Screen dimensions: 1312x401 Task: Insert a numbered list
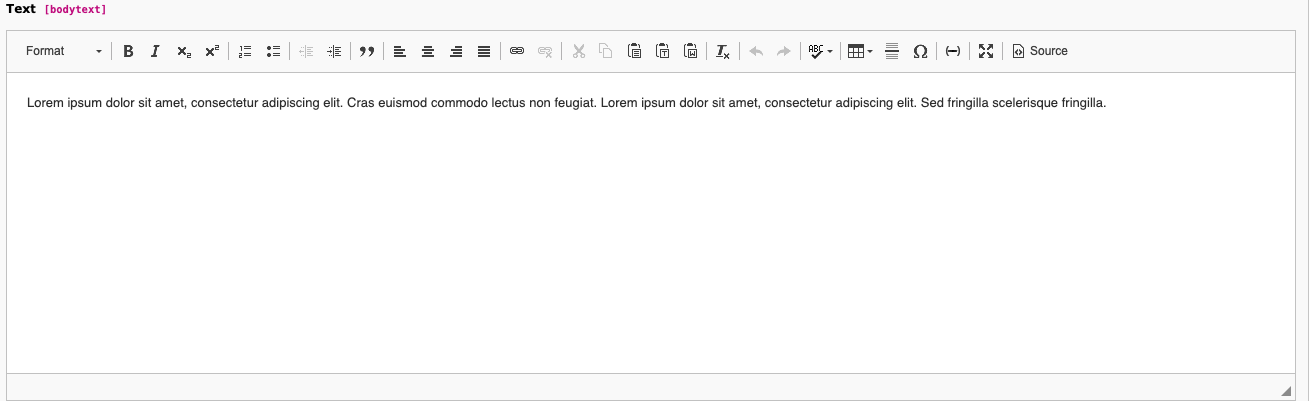(x=245, y=51)
